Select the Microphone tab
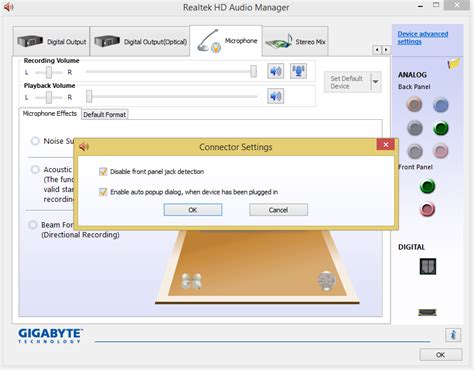This screenshot has width=474, height=370. click(x=226, y=41)
